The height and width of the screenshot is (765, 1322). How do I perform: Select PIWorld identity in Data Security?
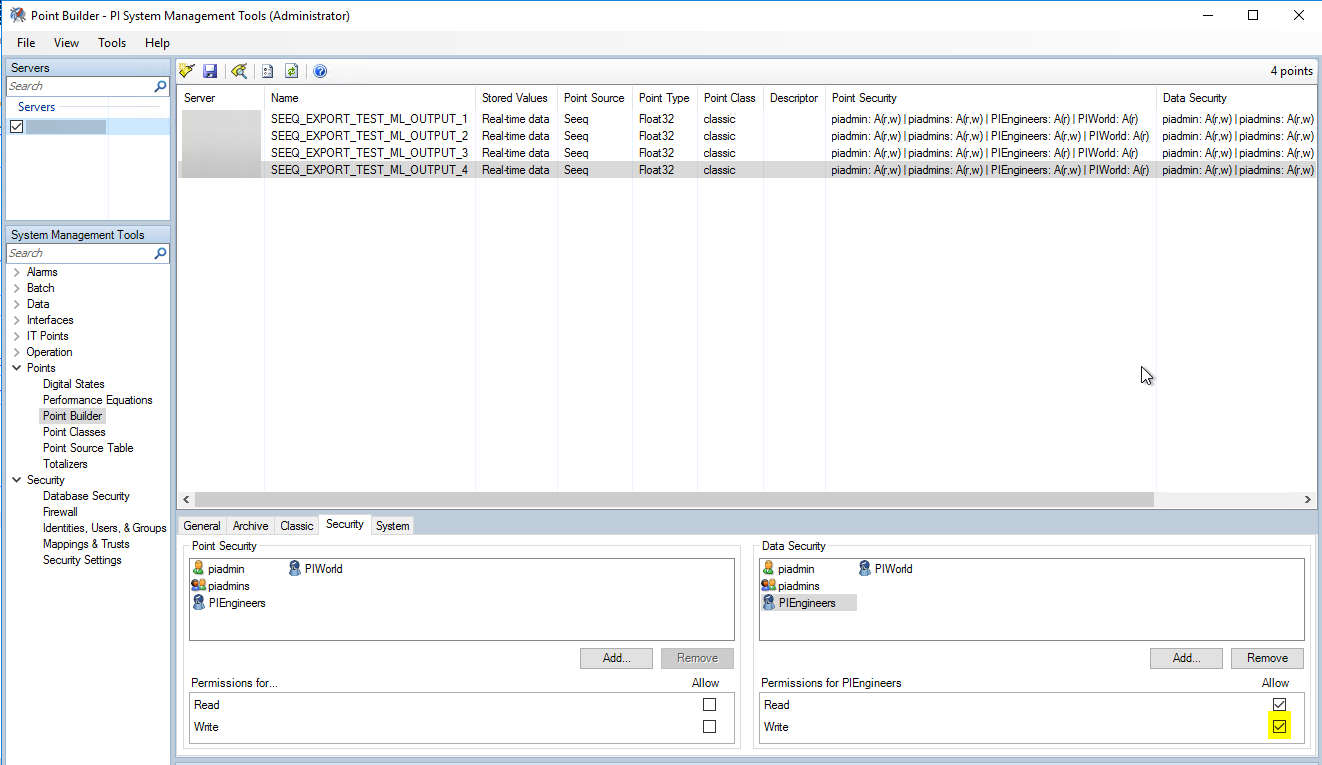tap(892, 569)
